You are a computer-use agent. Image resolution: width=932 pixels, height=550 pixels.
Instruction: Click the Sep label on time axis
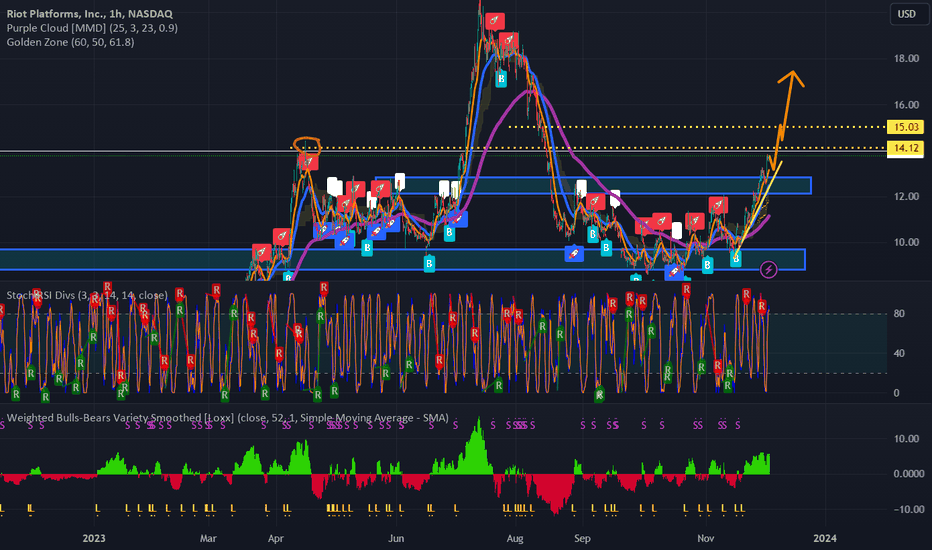pos(582,538)
